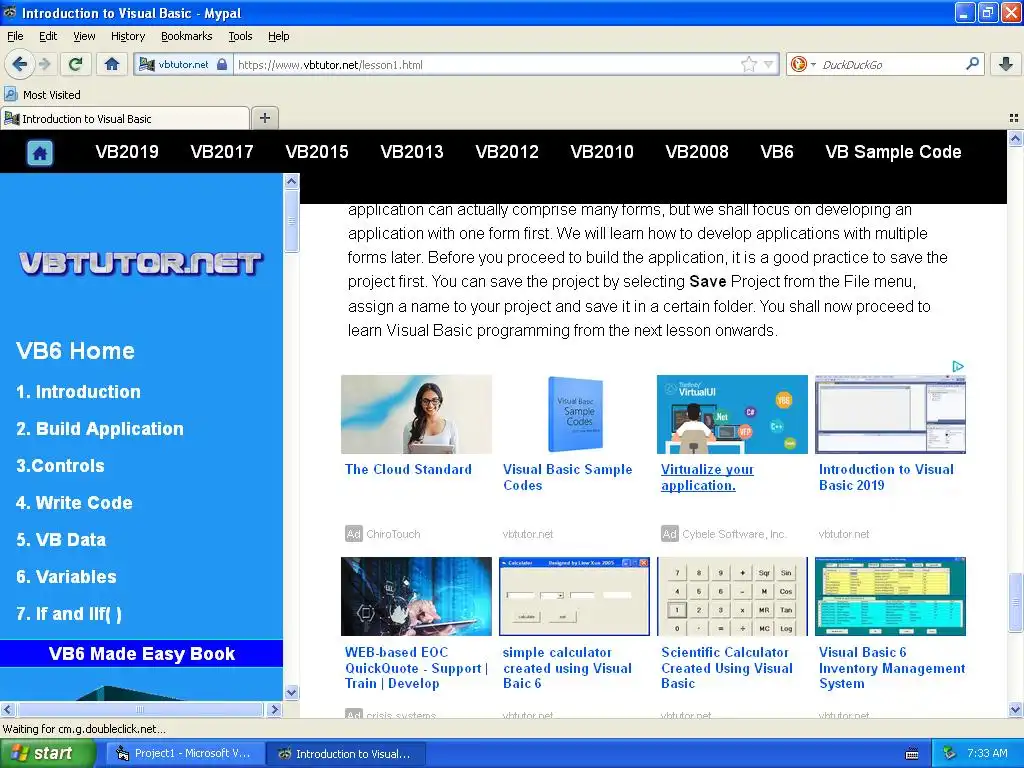
Task: Open the simple calculator thumbnail
Action: click(x=574, y=596)
